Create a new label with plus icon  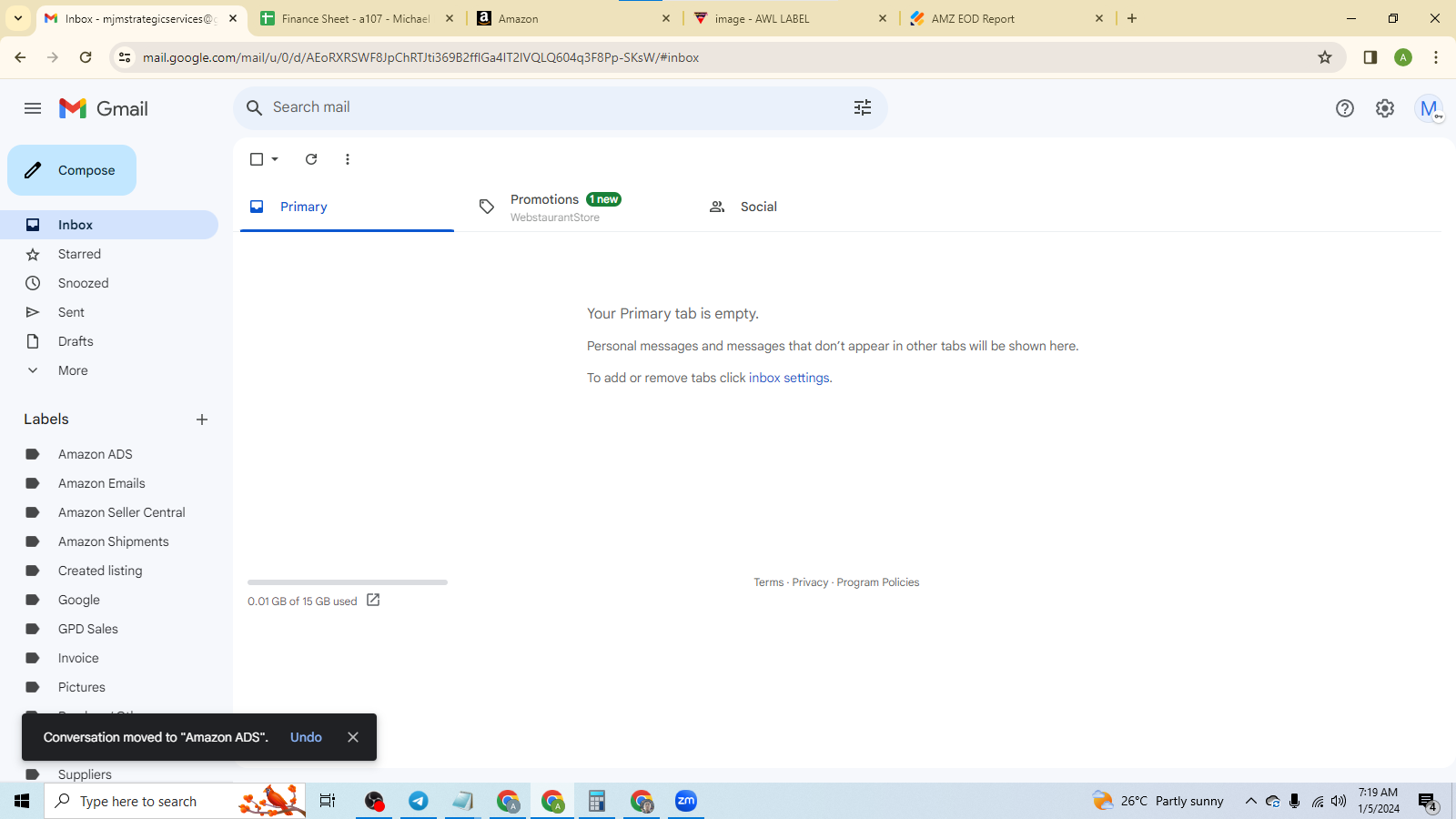click(x=202, y=420)
